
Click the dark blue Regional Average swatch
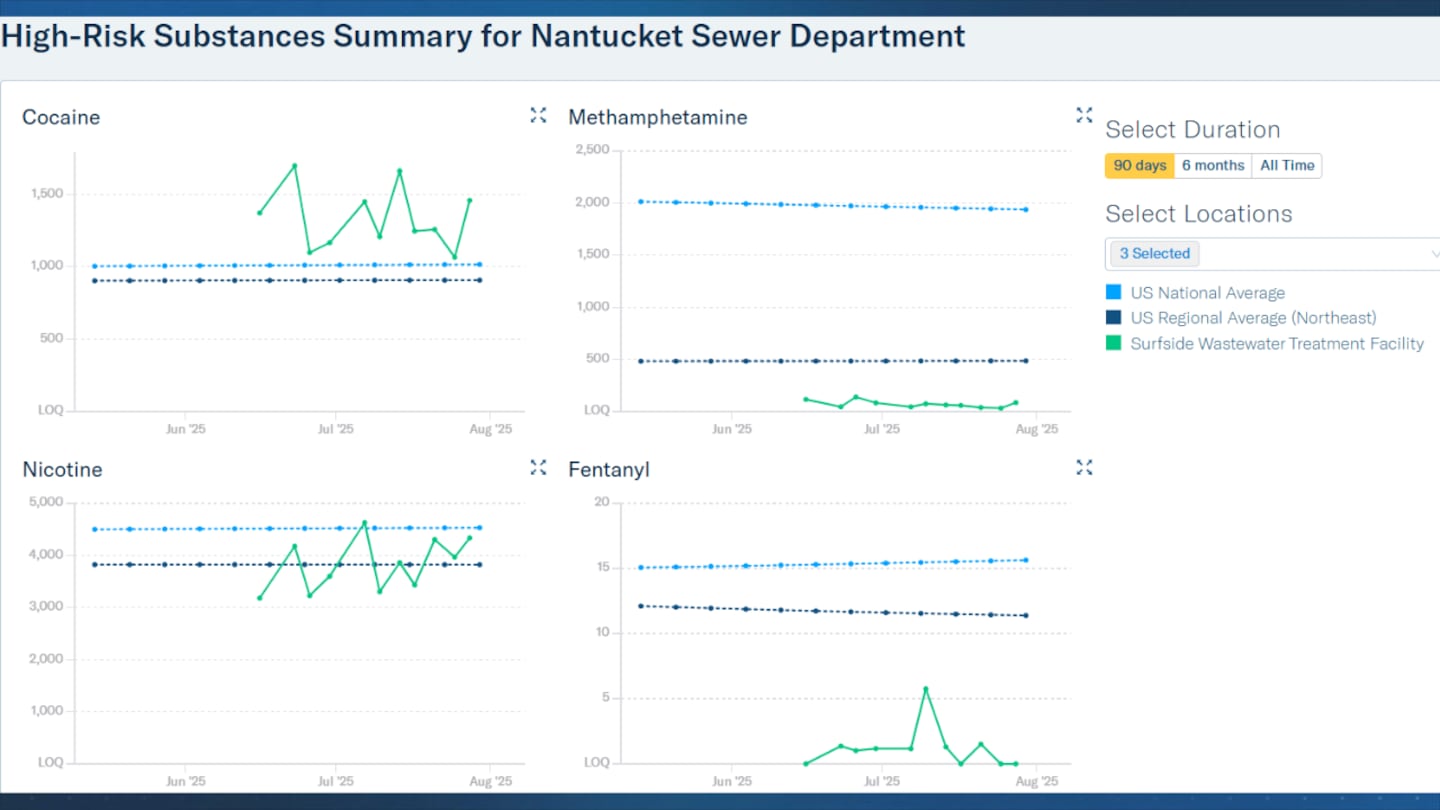[1114, 318]
